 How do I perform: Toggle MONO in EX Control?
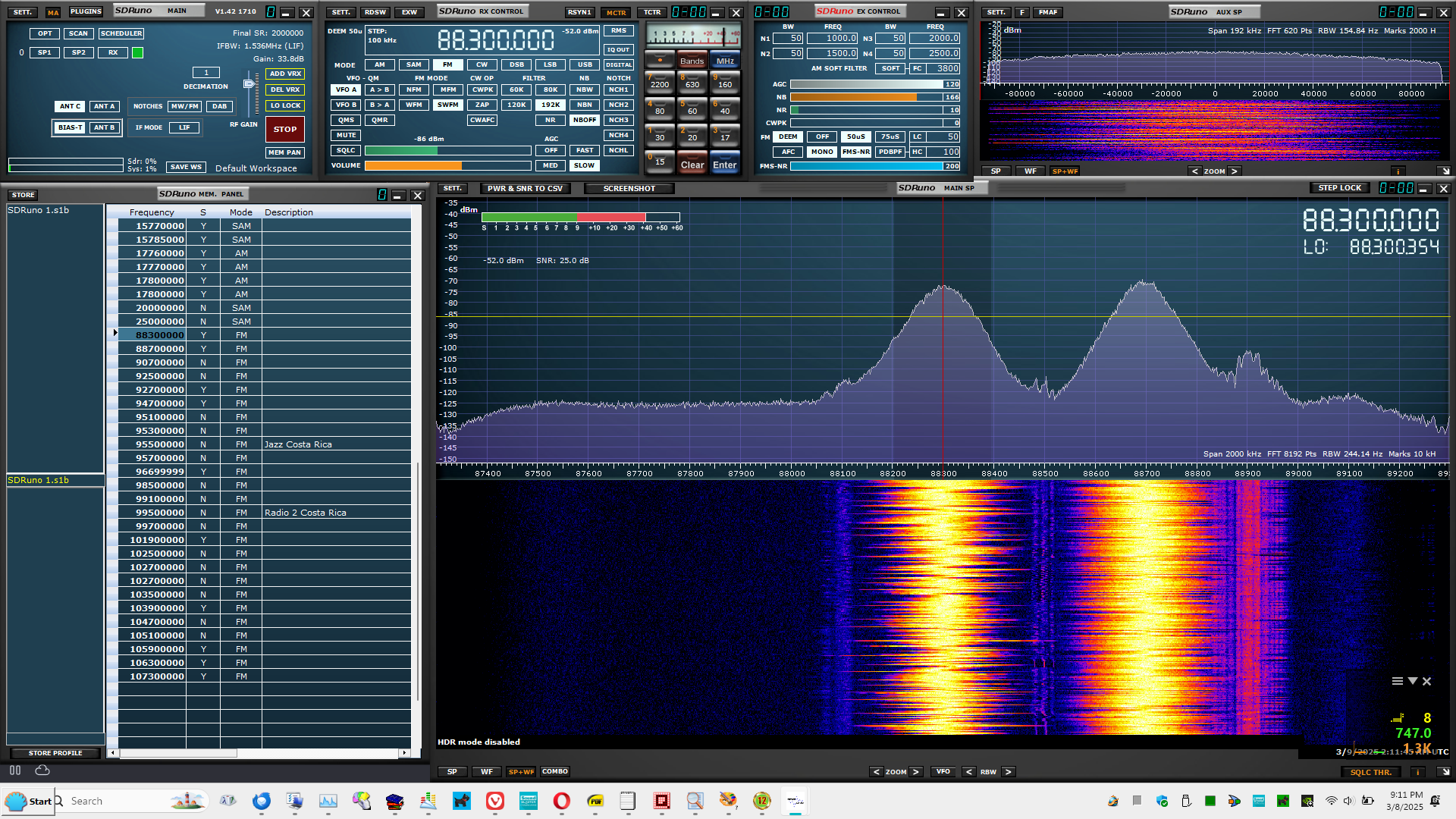822,152
